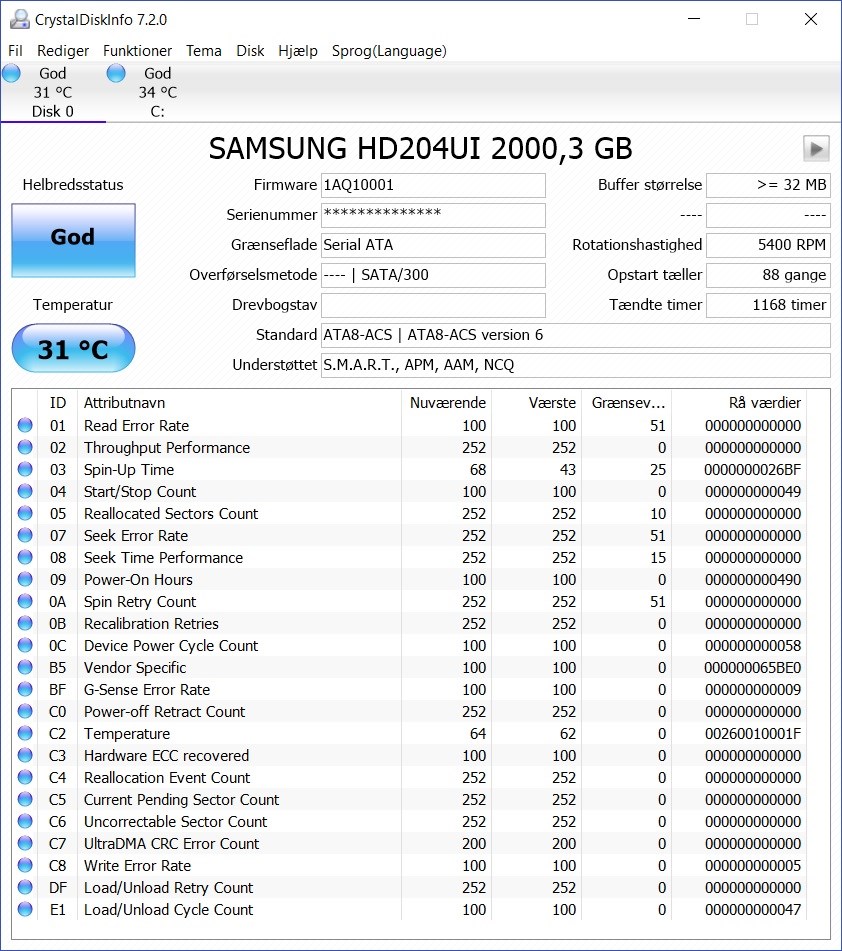Image resolution: width=842 pixels, height=951 pixels.
Task: Open the Hjælp menu
Action: pos(298,51)
